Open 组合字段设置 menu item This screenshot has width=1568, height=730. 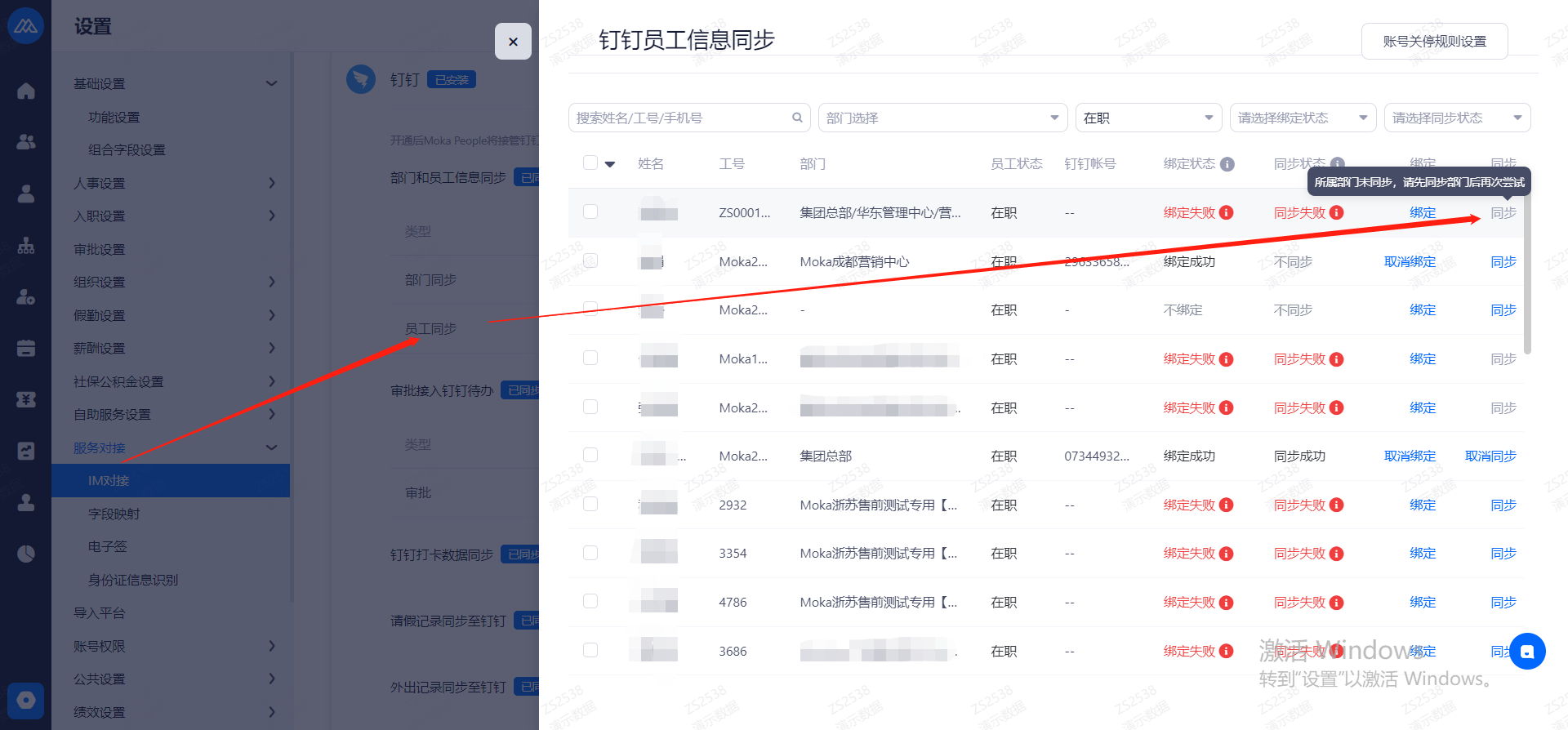coord(127,149)
